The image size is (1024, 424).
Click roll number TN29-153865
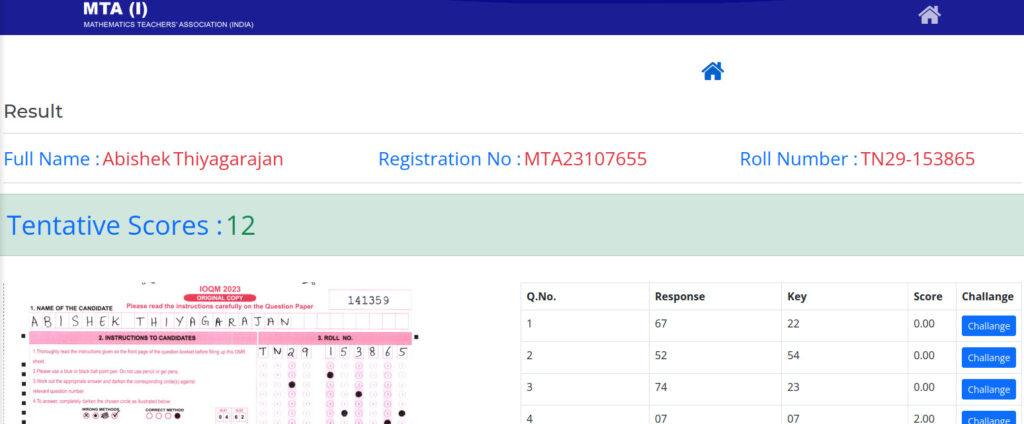coord(917,159)
